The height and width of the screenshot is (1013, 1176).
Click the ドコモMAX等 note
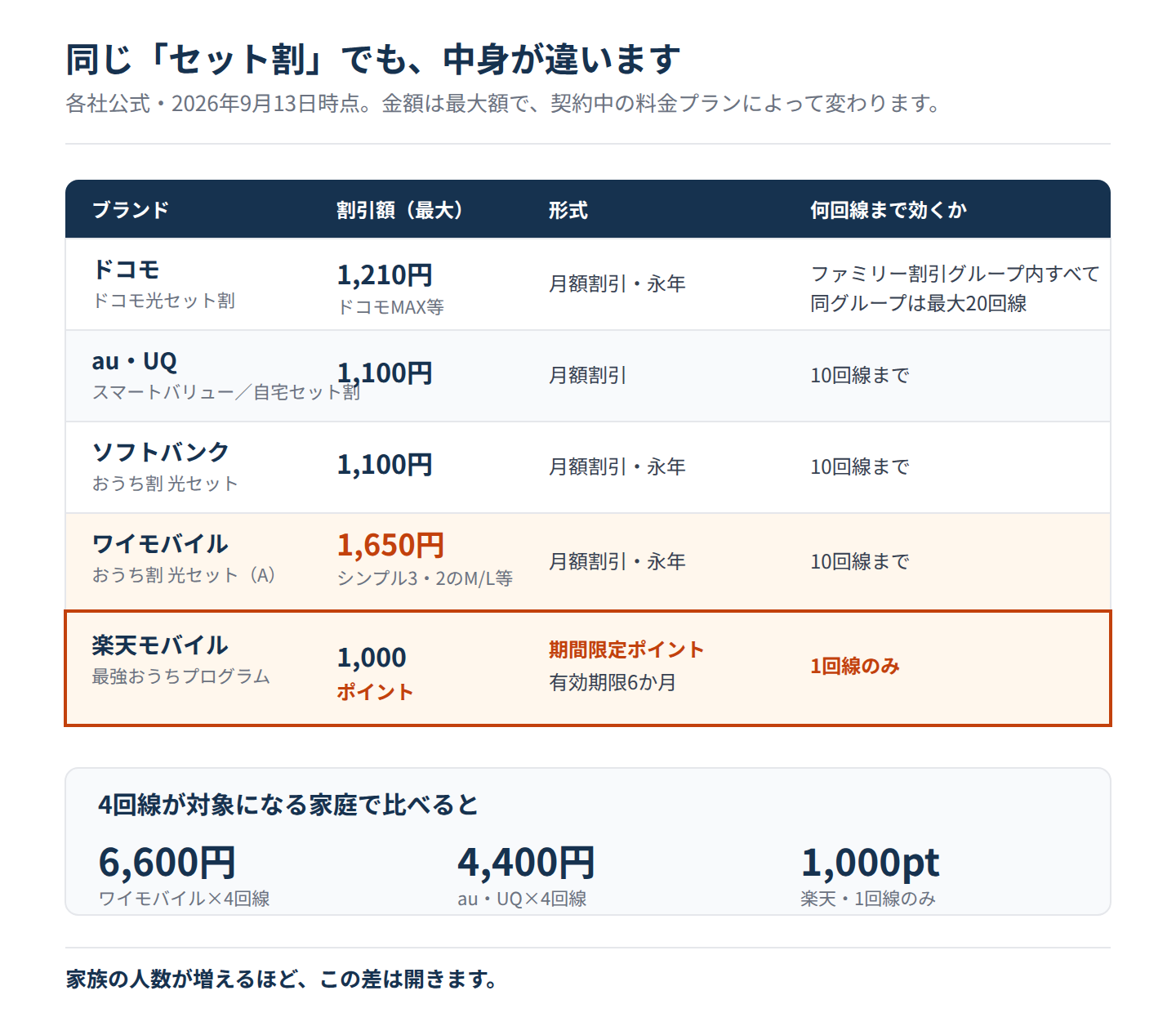390,307
